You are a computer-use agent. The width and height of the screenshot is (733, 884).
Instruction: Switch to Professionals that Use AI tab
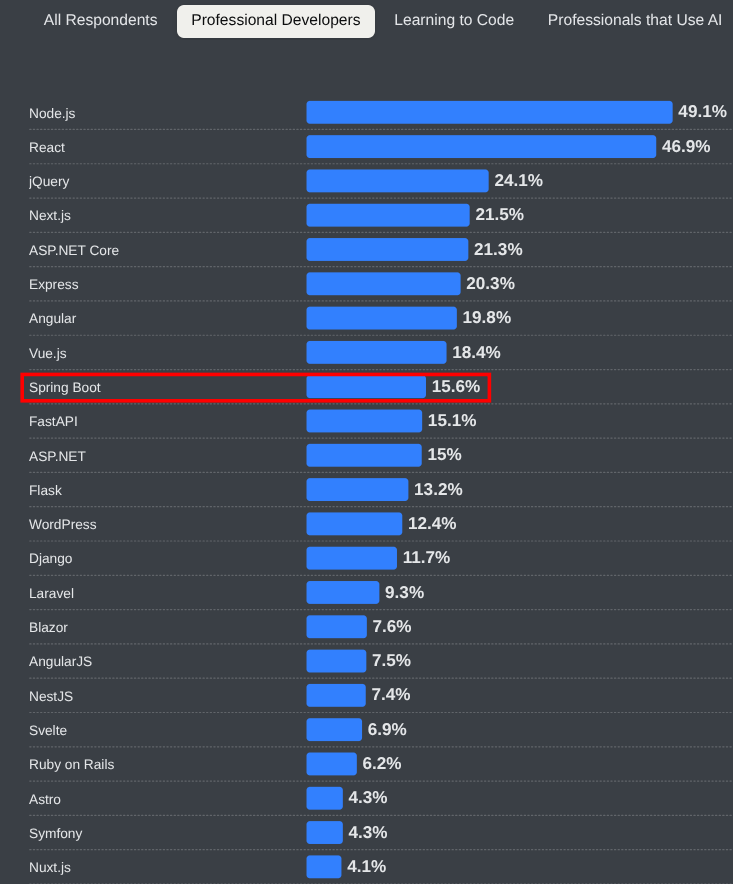(634, 20)
